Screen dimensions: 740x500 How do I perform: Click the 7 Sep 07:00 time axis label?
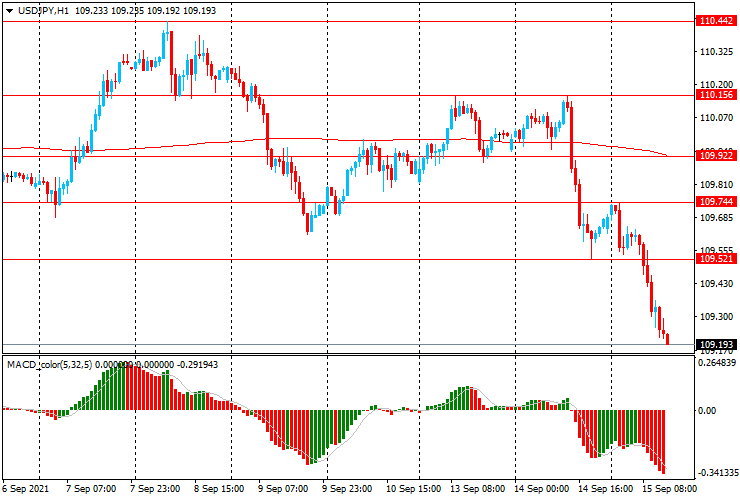tap(91, 488)
